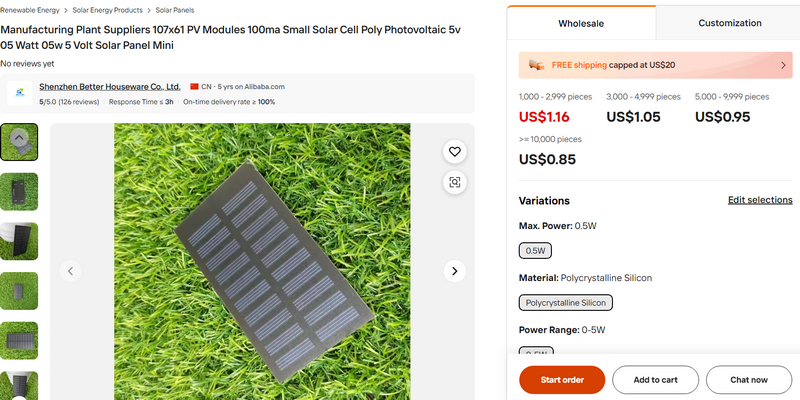Select the 0.5W max power option
Screen dimensions: 800x400
tap(535, 251)
